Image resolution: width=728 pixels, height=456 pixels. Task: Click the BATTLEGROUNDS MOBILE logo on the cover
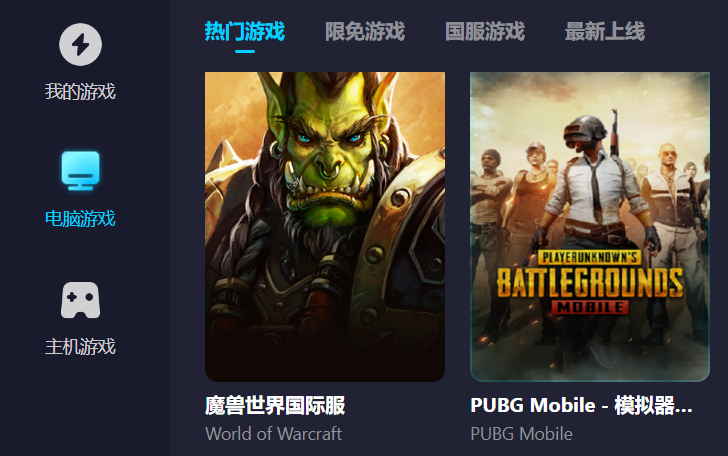pyautogui.click(x=590, y=282)
